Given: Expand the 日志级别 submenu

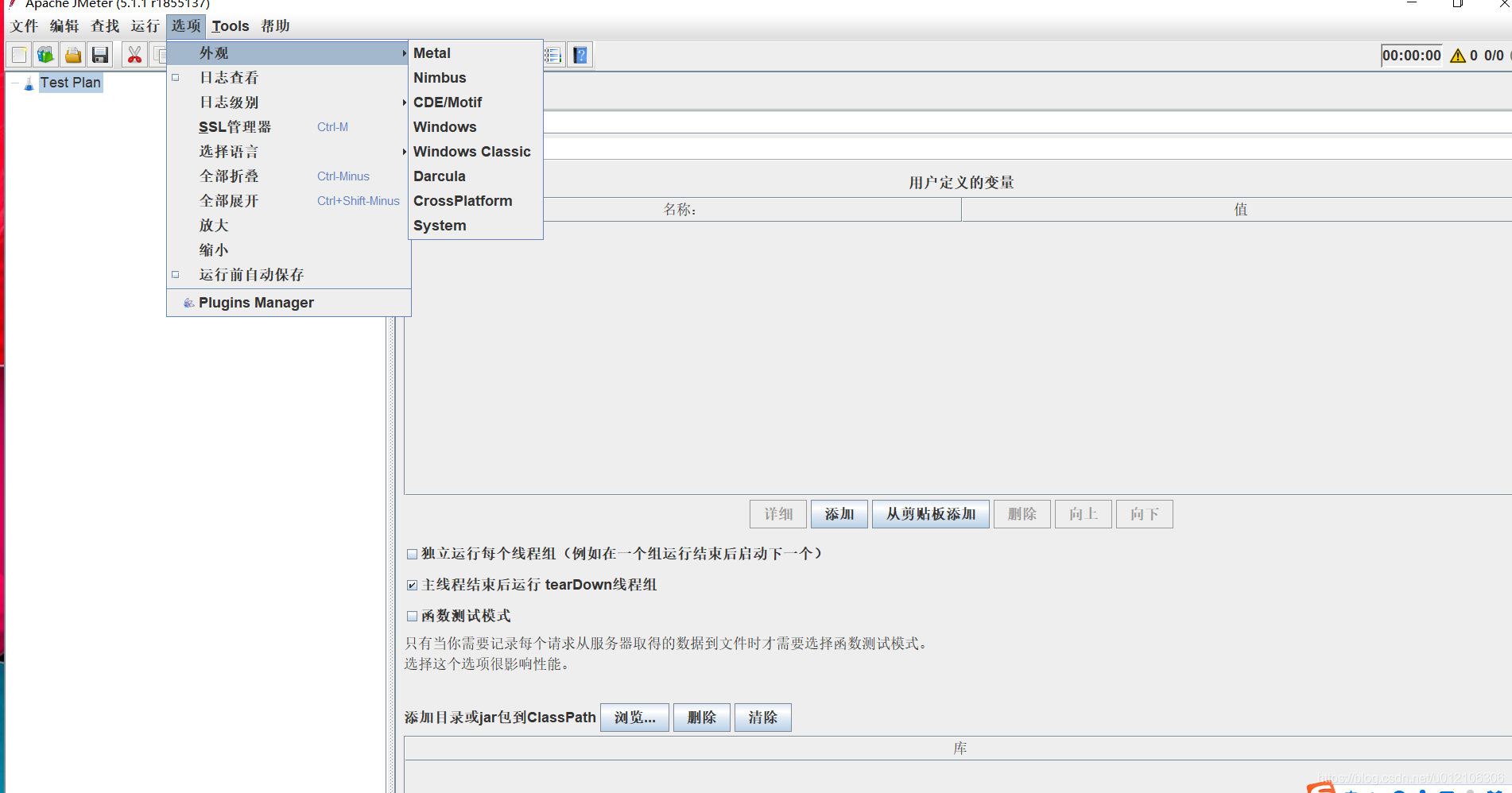Looking at the screenshot, I should 289,103.
